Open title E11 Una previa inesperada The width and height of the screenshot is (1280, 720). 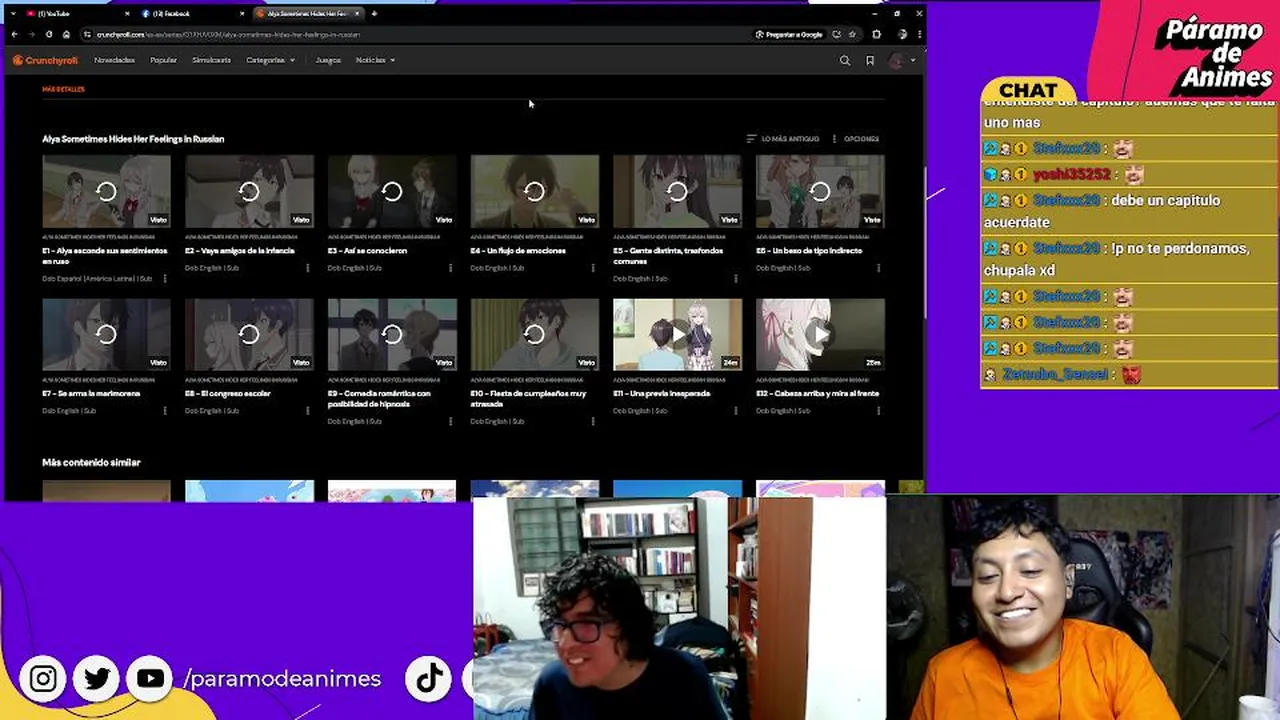click(x=662, y=394)
